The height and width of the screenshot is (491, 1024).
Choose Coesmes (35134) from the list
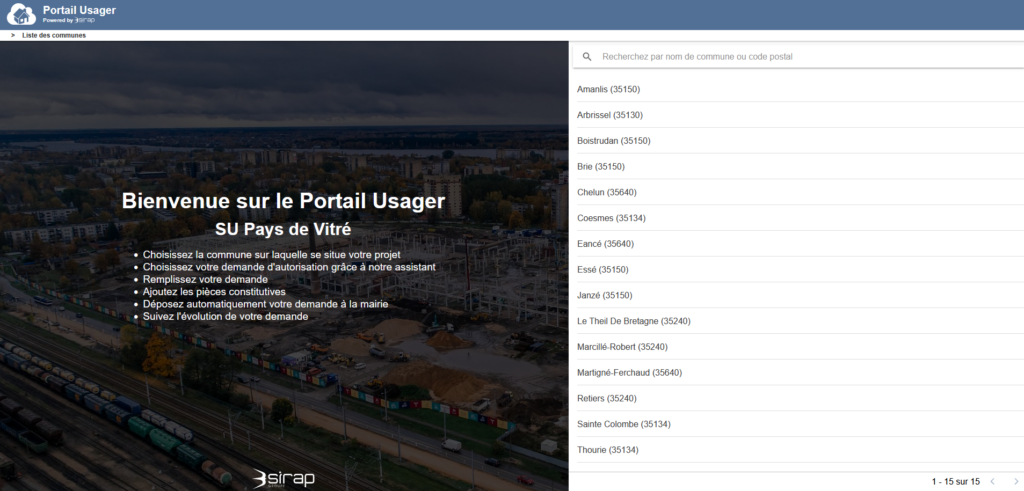click(x=612, y=218)
